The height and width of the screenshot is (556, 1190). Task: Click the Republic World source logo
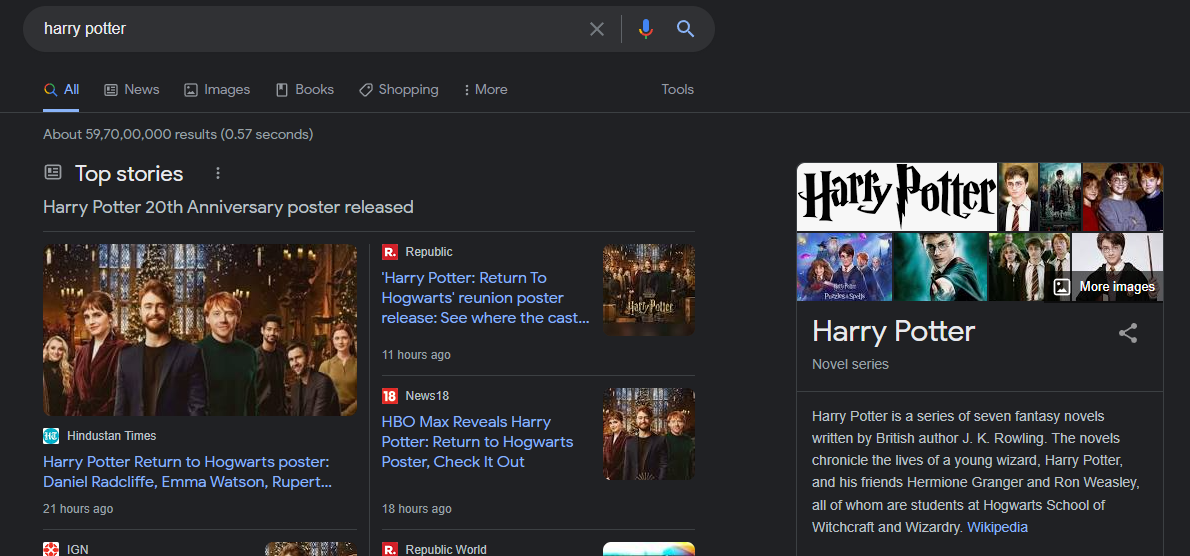(390, 549)
